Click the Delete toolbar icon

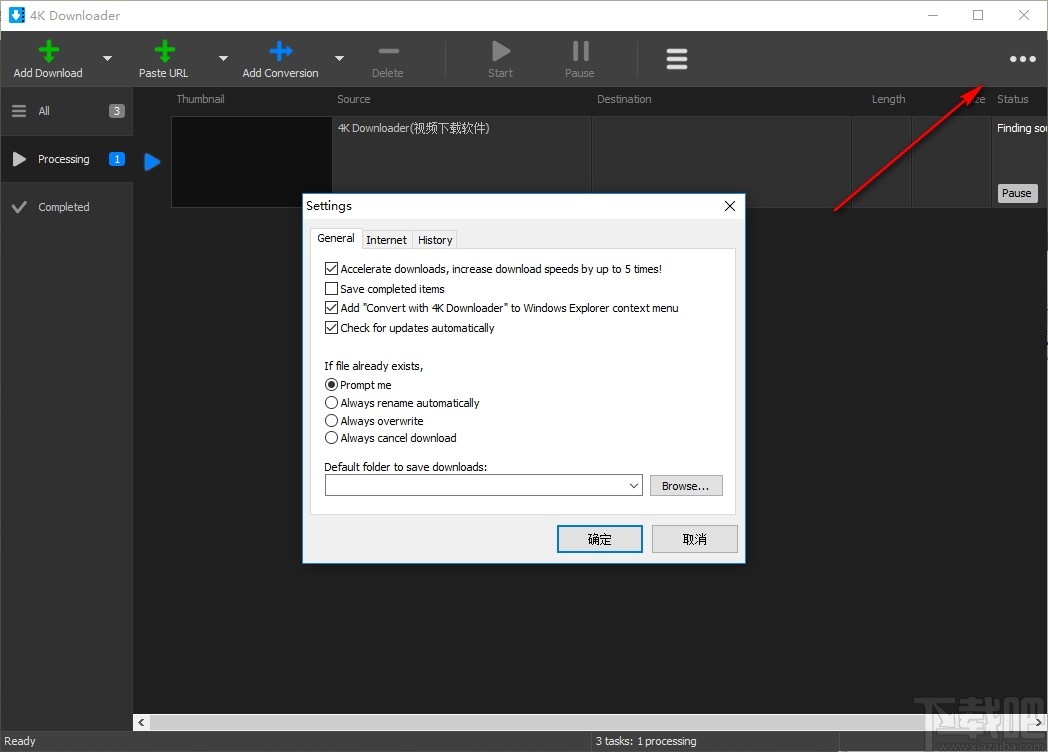pyautogui.click(x=387, y=50)
